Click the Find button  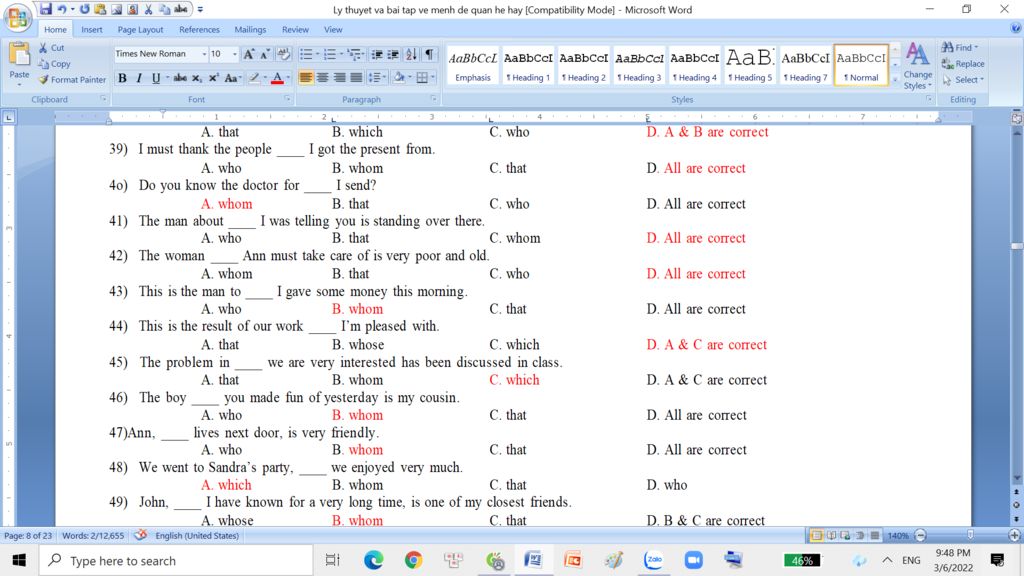[960, 48]
